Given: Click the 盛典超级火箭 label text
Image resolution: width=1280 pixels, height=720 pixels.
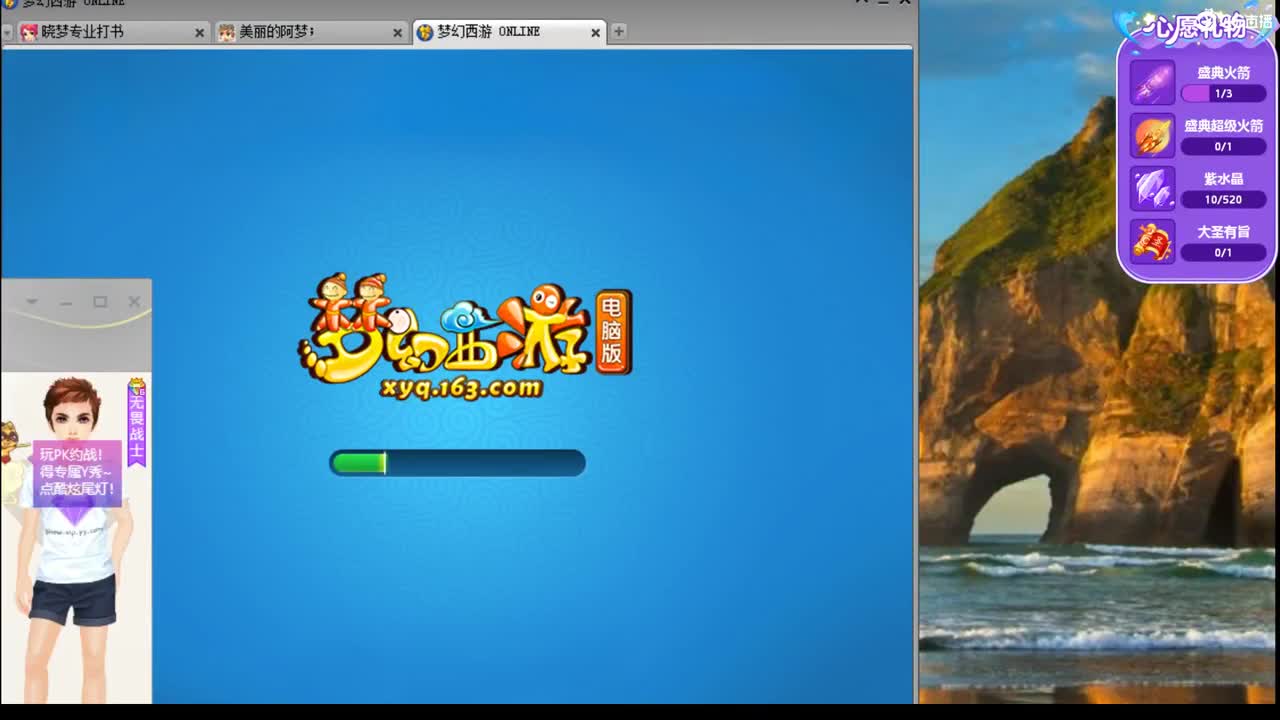Looking at the screenshot, I should (x=1224, y=126).
